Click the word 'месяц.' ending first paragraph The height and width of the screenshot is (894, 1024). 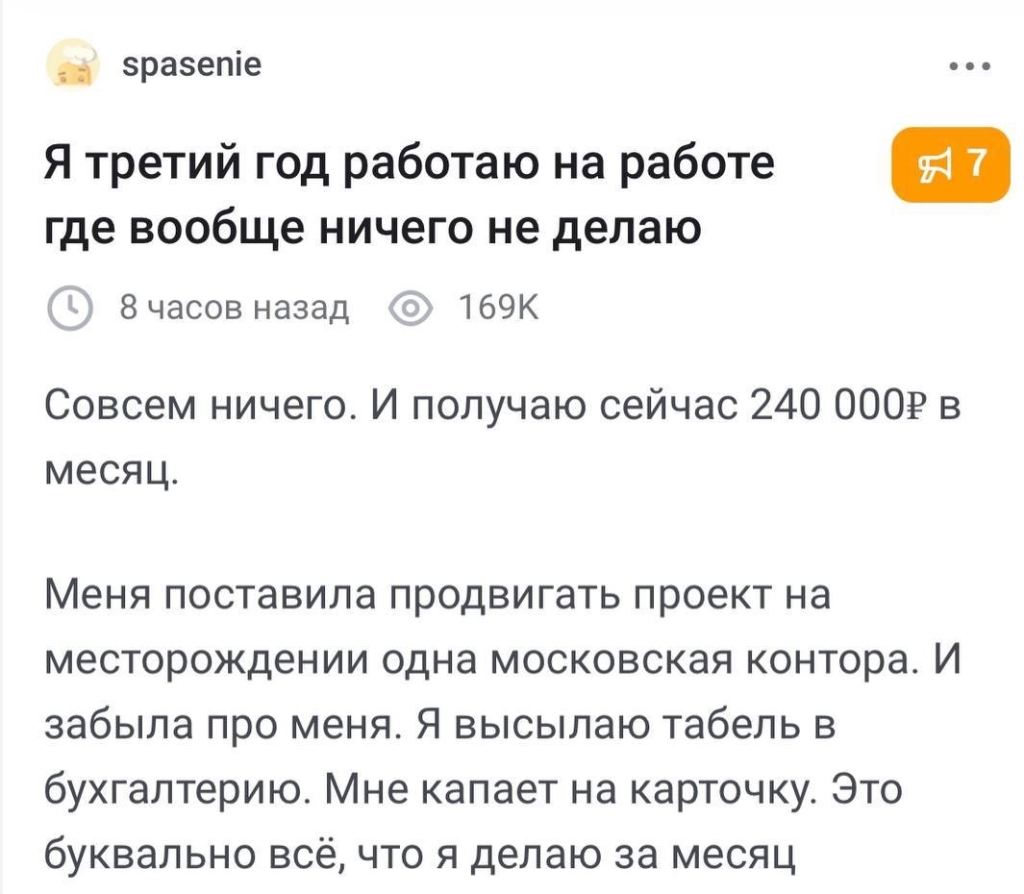point(111,470)
